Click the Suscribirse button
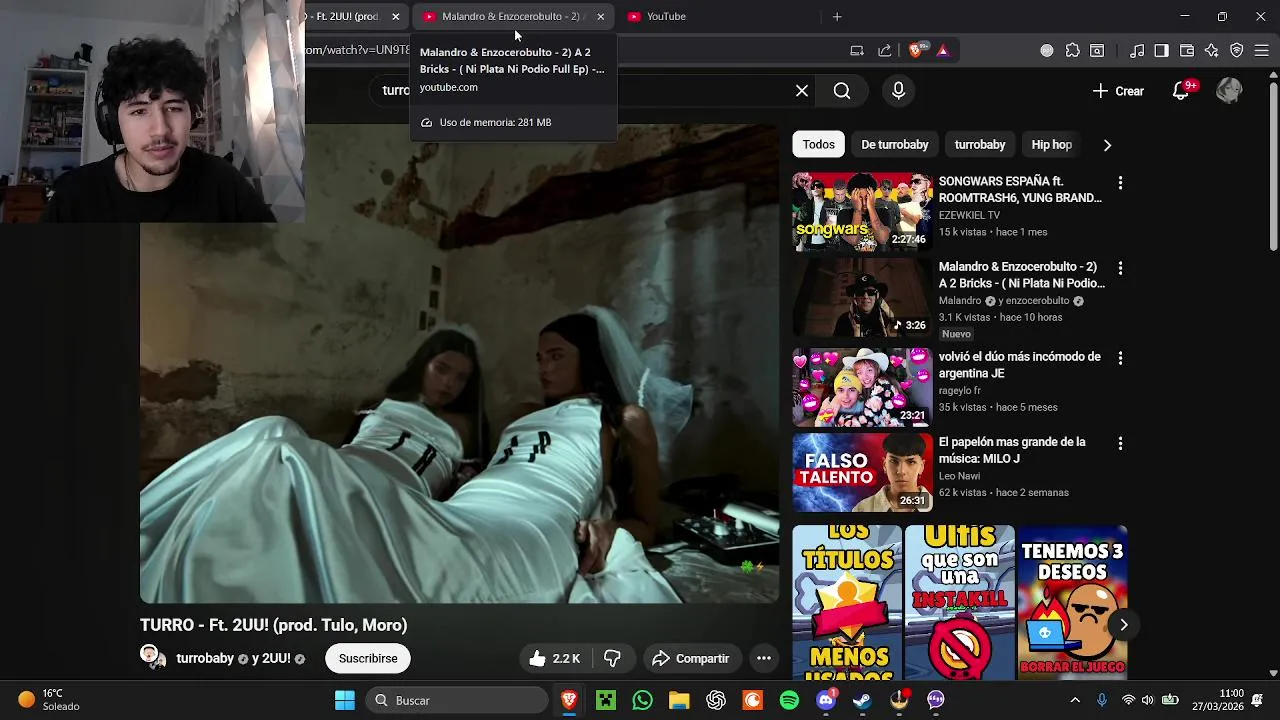 click(x=368, y=658)
